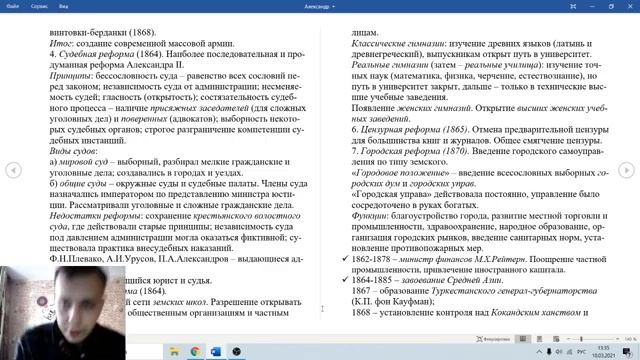The width and height of the screenshot is (640, 360).
Task: Open the volume control tray icon
Action: click(x=559, y=351)
